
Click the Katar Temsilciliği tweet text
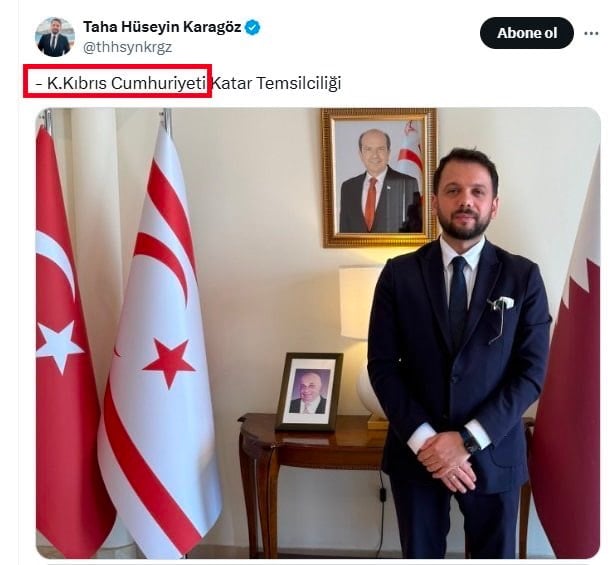(x=276, y=83)
